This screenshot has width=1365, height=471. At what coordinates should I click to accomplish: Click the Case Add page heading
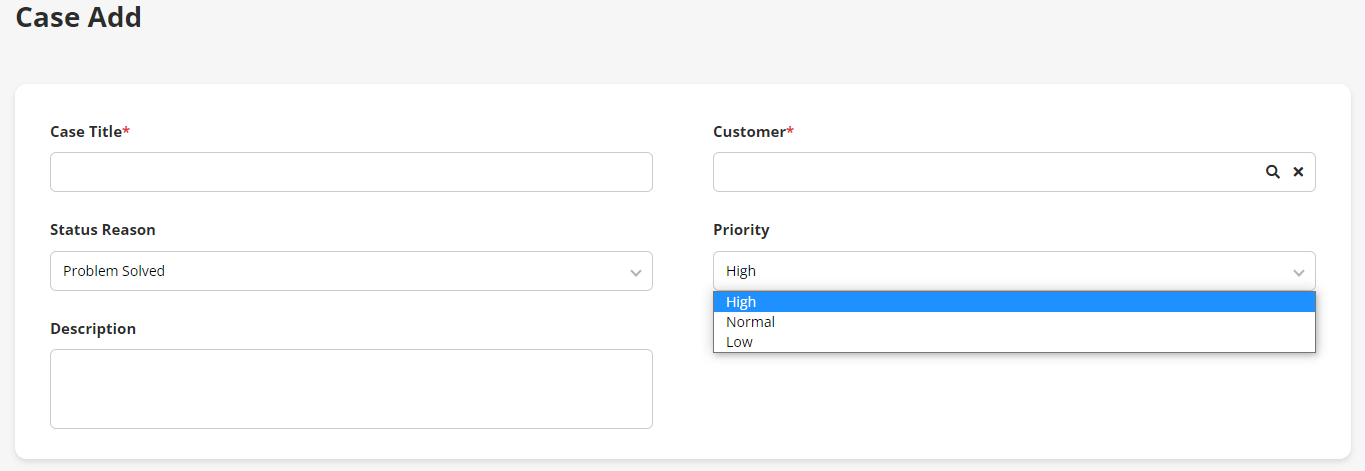tap(78, 17)
